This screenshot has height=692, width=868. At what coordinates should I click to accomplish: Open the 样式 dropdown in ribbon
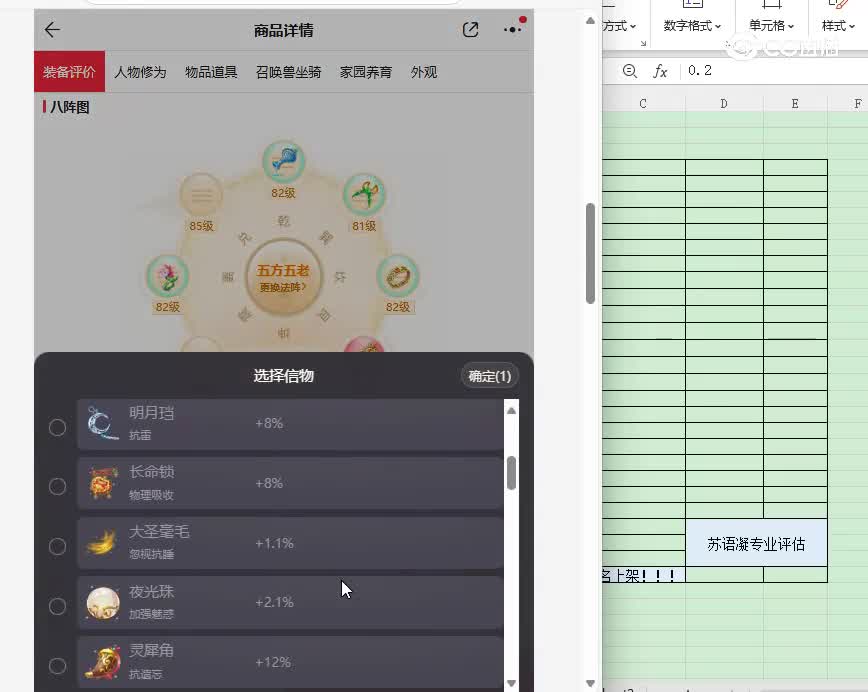coord(838,25)
